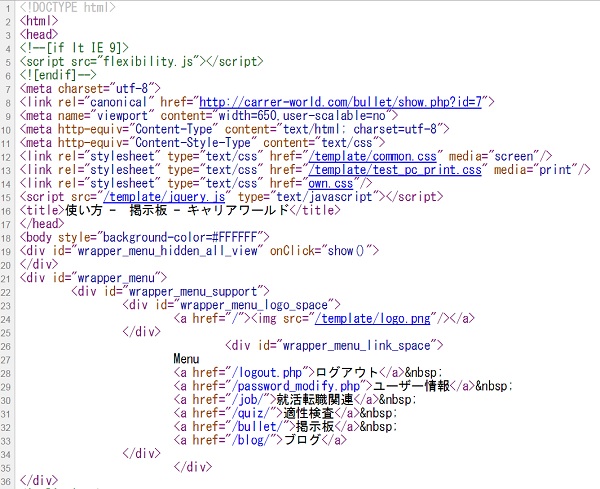The image size is (600, 489).
Task: Click the onClick="show()" attribute
Action: tap(324, 251)
